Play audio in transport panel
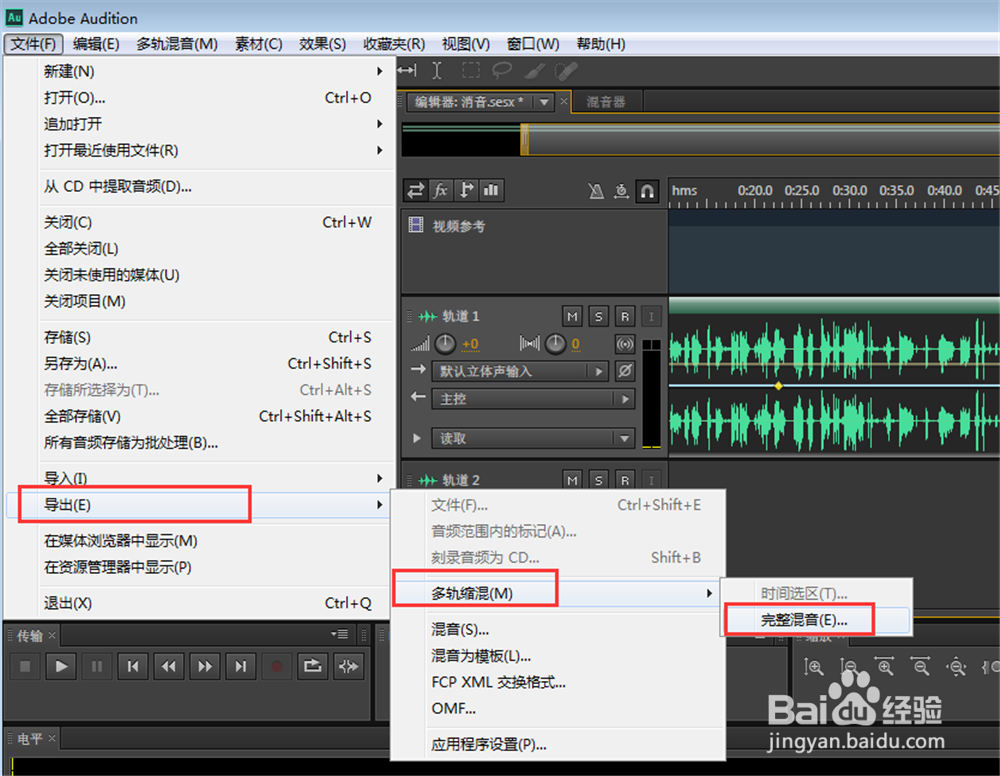The height and width of the screenshot is (776, 1000). 61,666
